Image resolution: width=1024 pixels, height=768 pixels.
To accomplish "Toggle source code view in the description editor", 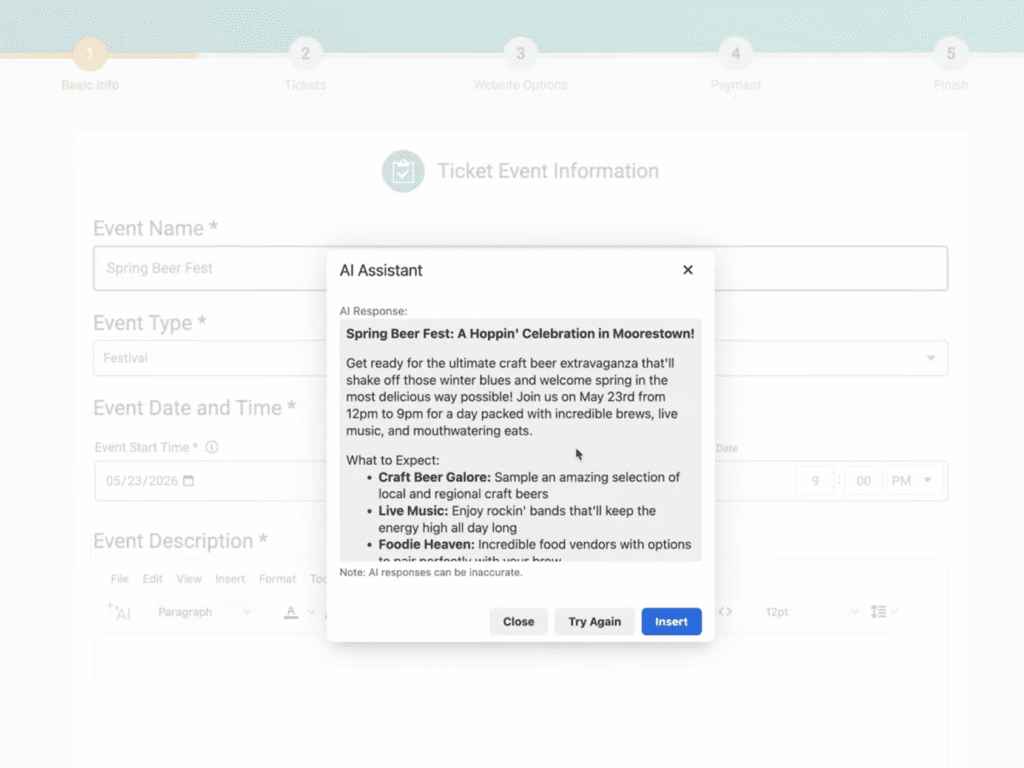I will (x=726, y=611).
